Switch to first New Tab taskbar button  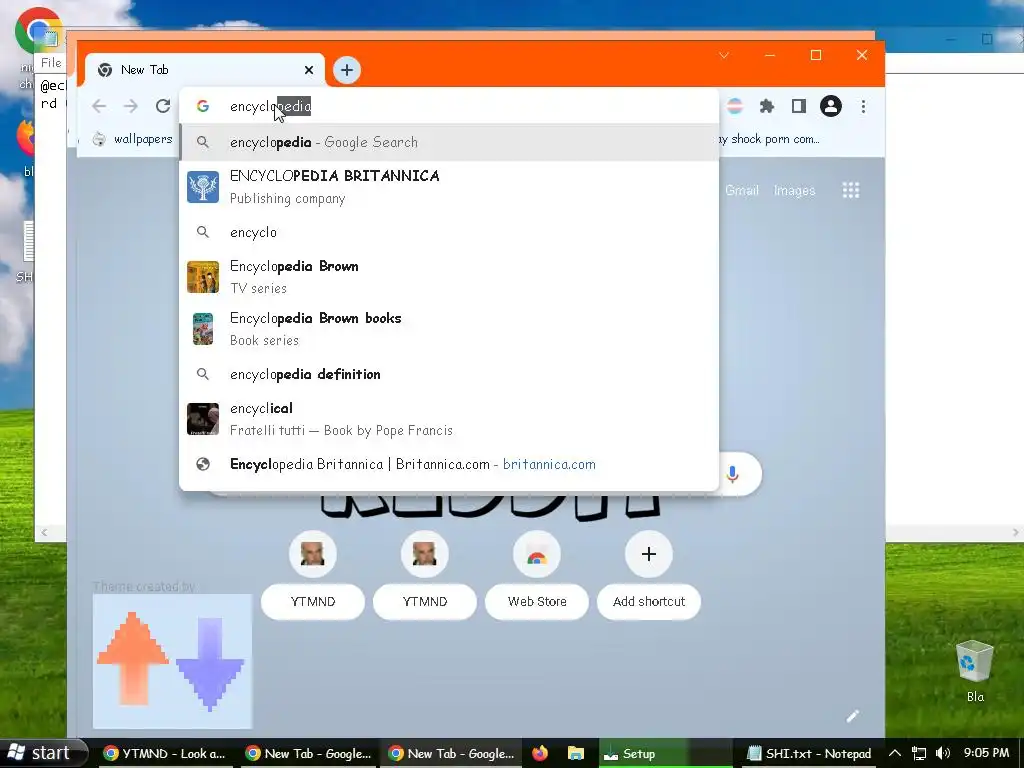[x=308, y=754]
